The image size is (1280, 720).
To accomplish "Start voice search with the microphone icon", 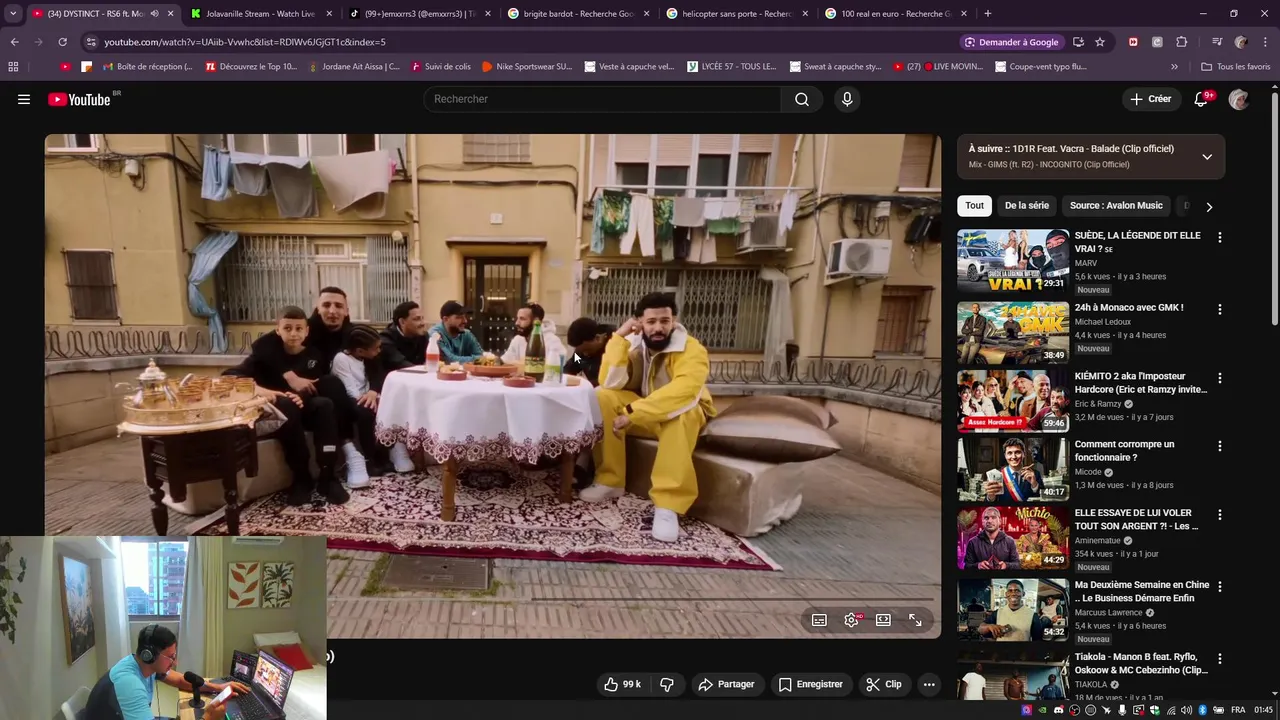I will (847, 99).
